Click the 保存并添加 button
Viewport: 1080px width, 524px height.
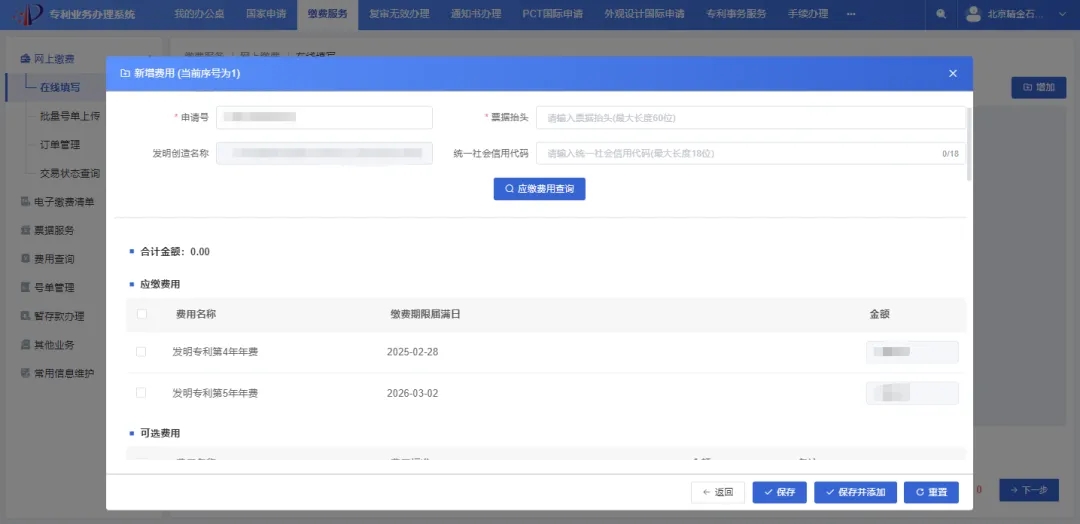855,492
